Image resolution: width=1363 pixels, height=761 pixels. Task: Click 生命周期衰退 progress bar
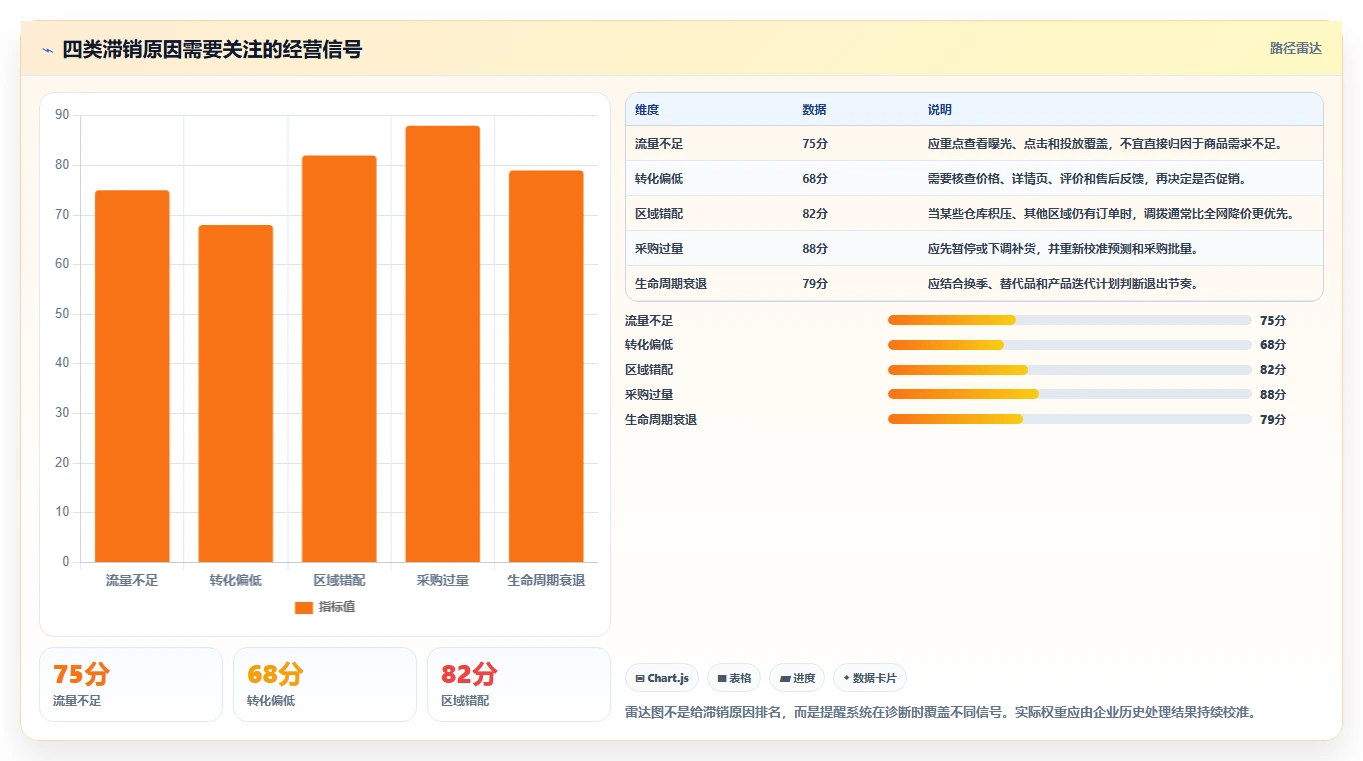click(x=1069, y=419)
